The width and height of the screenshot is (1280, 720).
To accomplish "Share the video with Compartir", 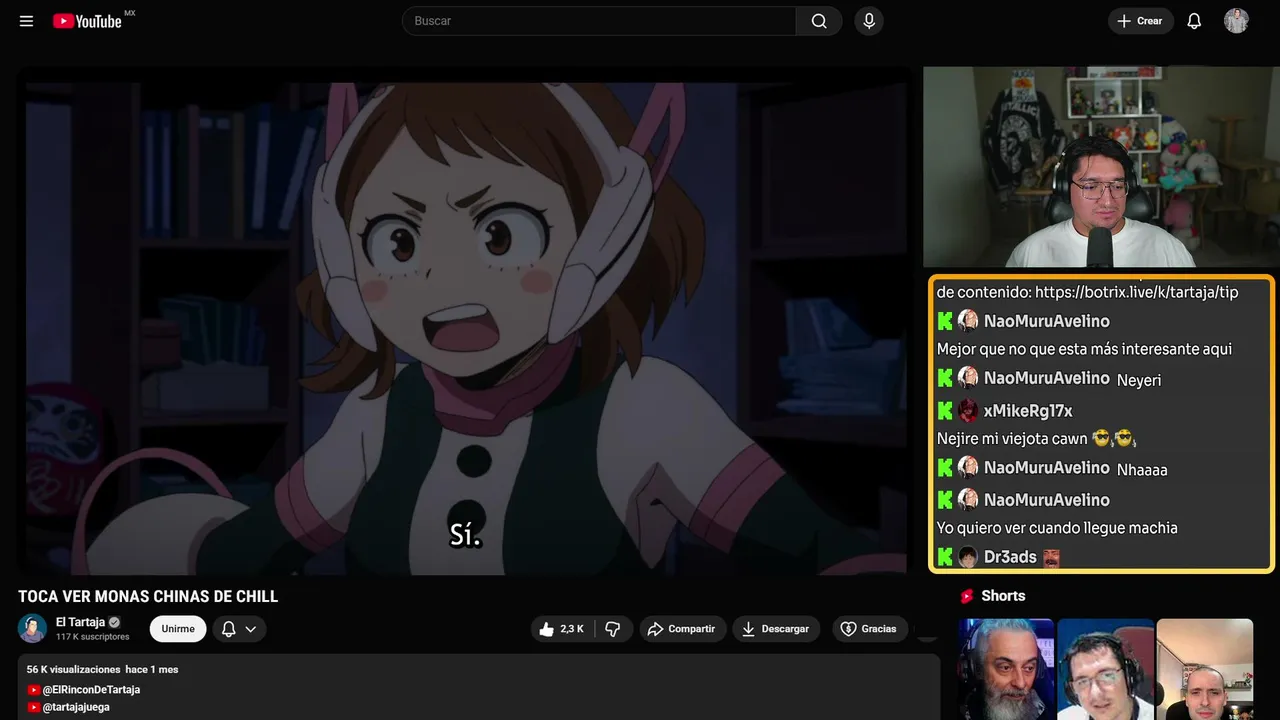I will (683, 629).
